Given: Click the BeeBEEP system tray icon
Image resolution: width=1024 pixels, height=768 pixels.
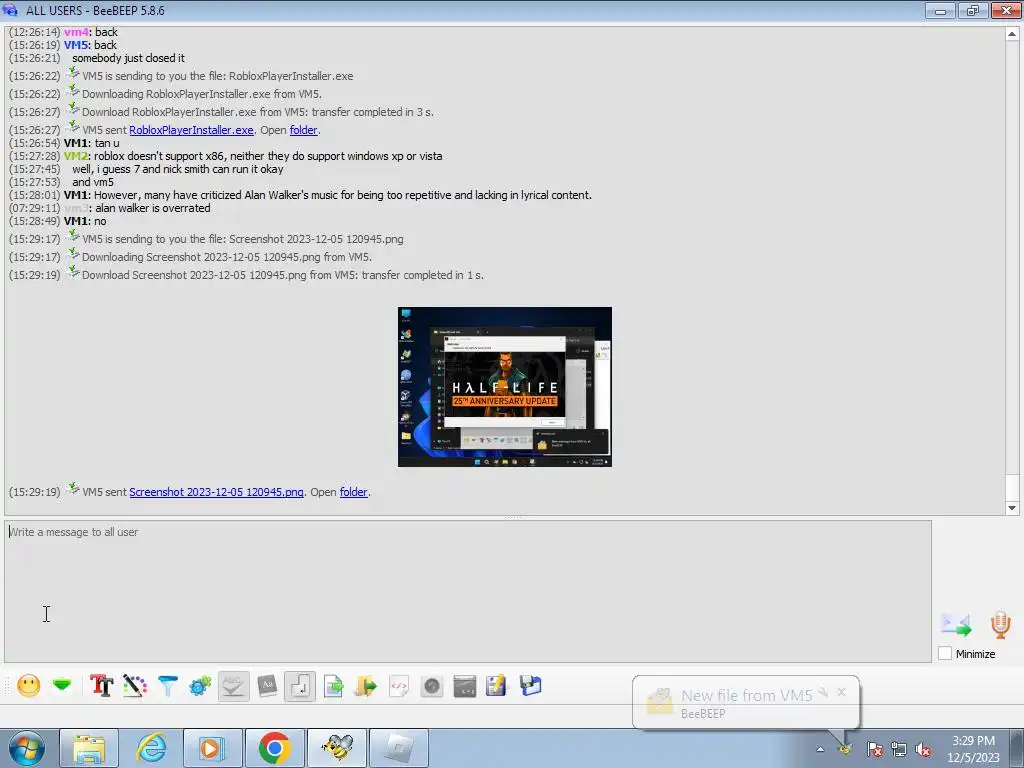Looking at the screenshot, I should (x=845, y=748).
